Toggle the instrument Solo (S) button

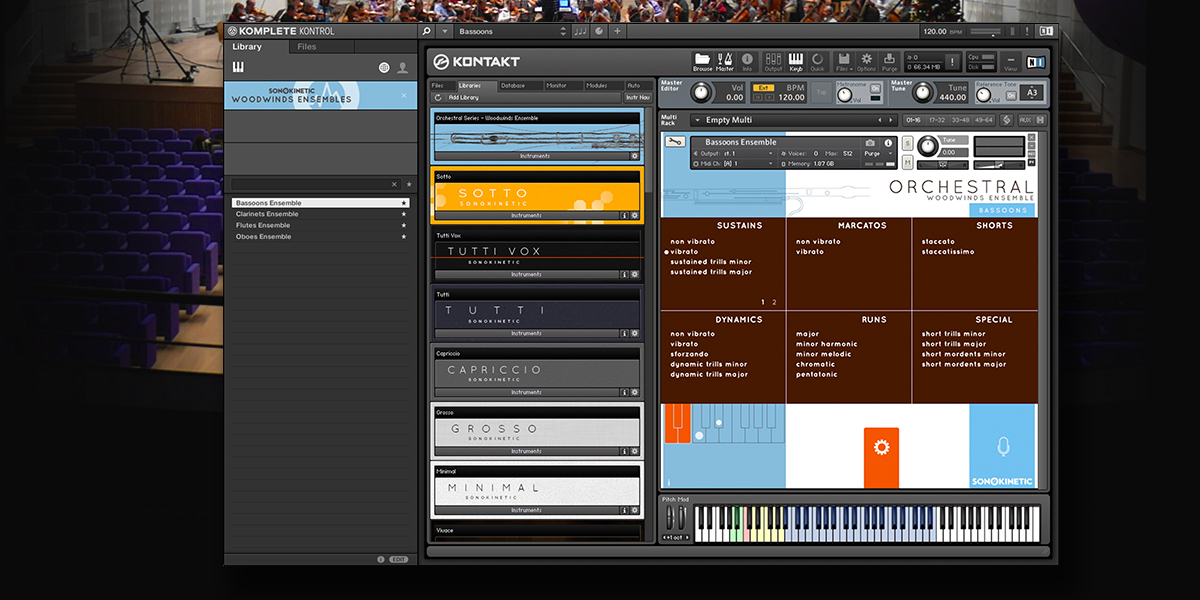point(907,143)
